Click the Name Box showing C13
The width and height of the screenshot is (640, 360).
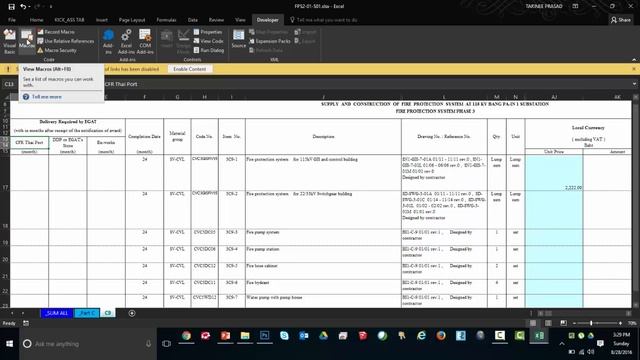point(10,84)
